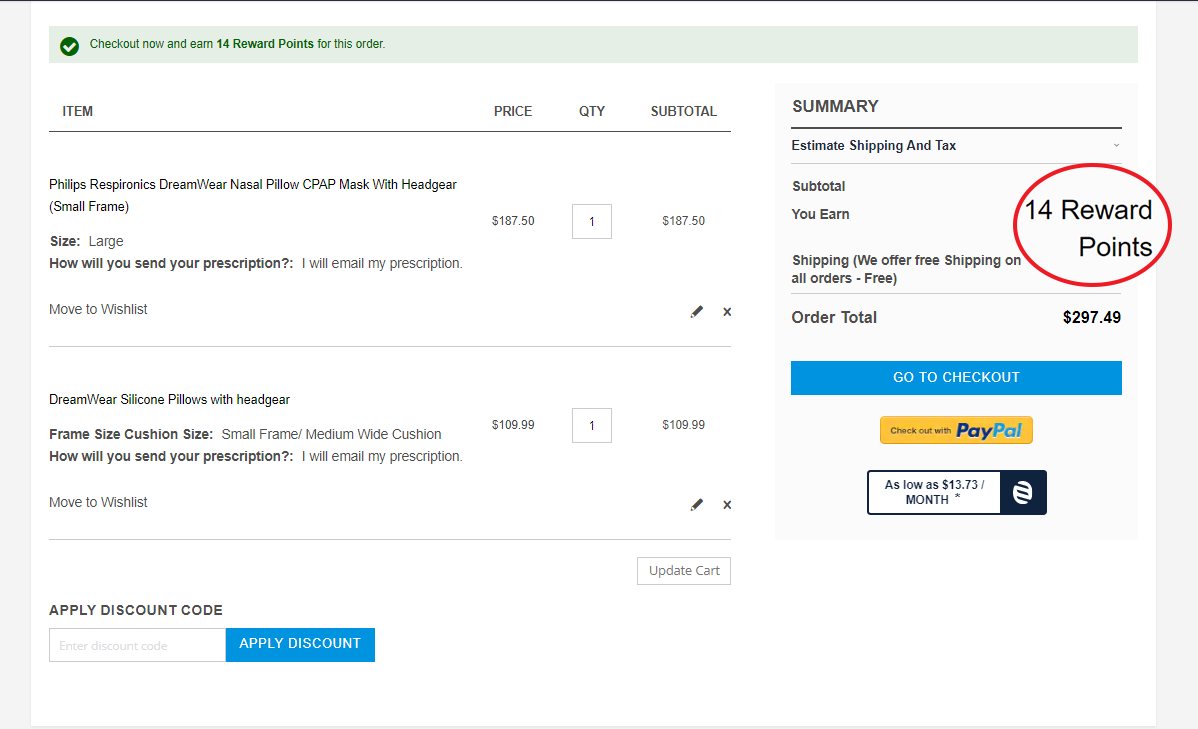Viewport: 1198px width, 729px height.
Task: Click the Size: Large option text
Action: click(86, 241)
